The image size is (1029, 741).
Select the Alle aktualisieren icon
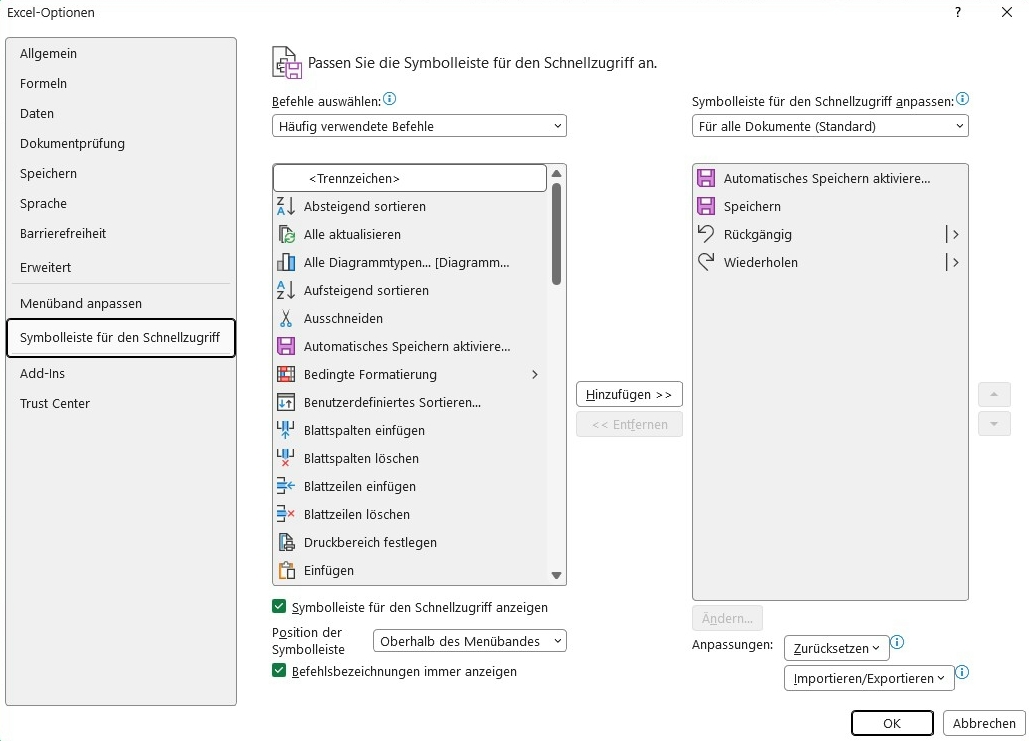pos(286,234)
